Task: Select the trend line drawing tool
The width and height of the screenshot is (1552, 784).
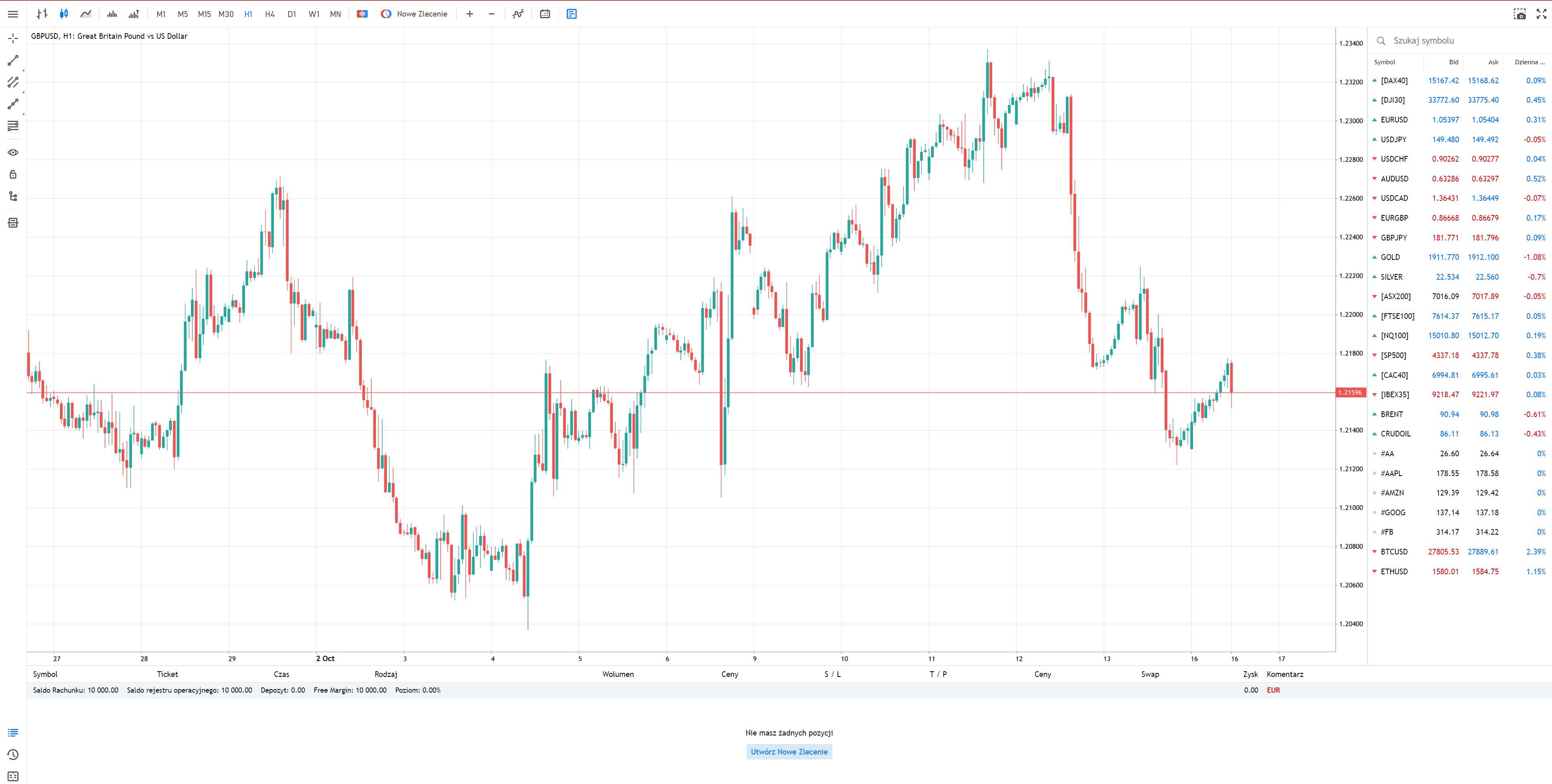Action: pyautogui.click(x=13, y=60)
